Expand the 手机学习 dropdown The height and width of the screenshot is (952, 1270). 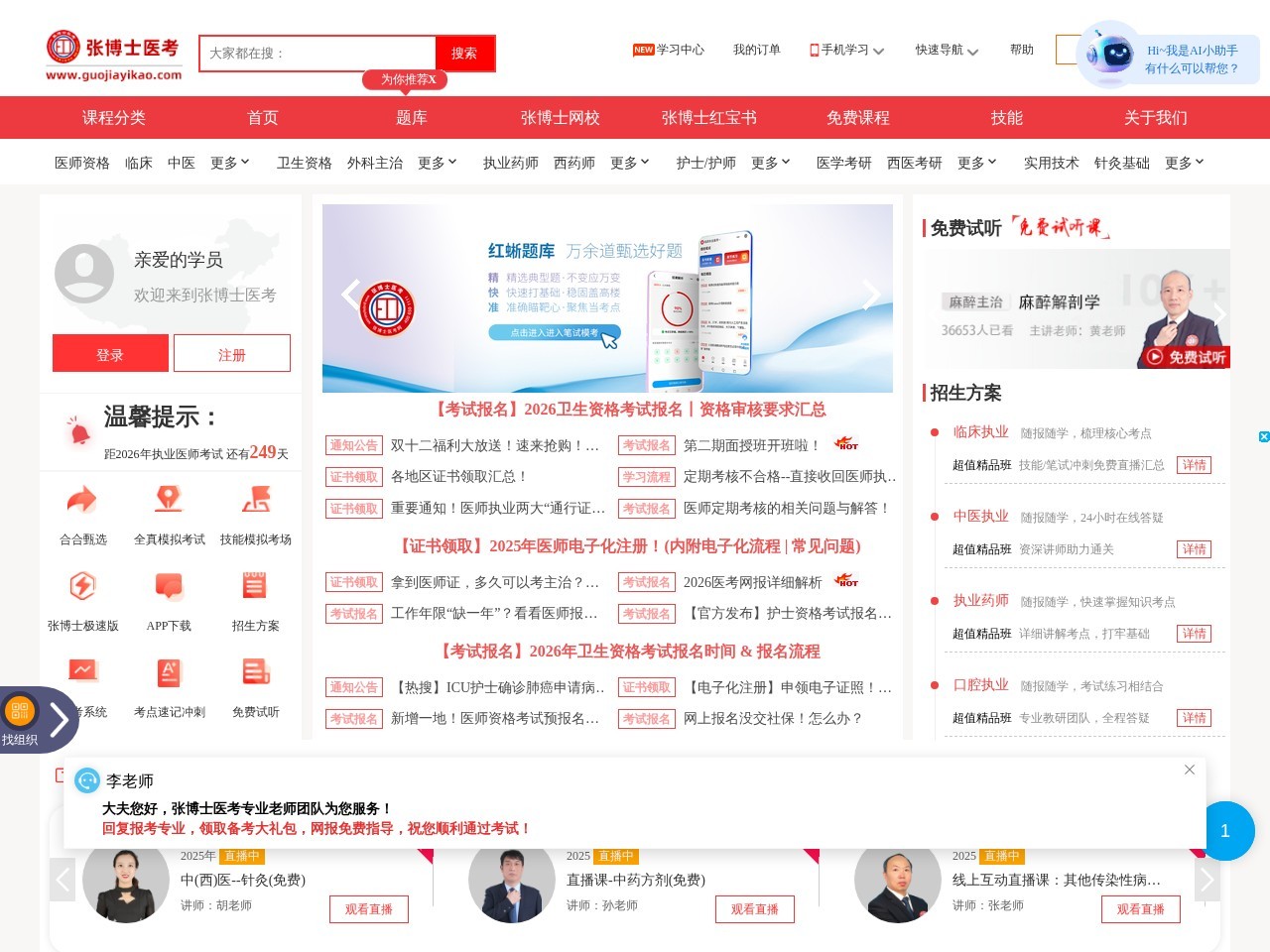(845, 50)
